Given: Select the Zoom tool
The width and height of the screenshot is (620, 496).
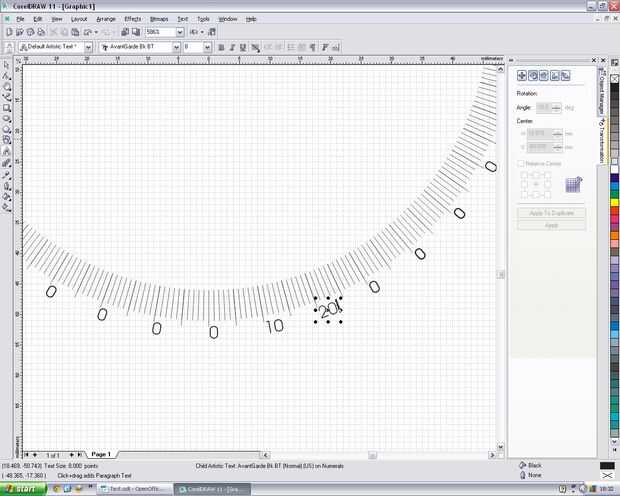Looking at the screenshot, I should tap(6, 86).
